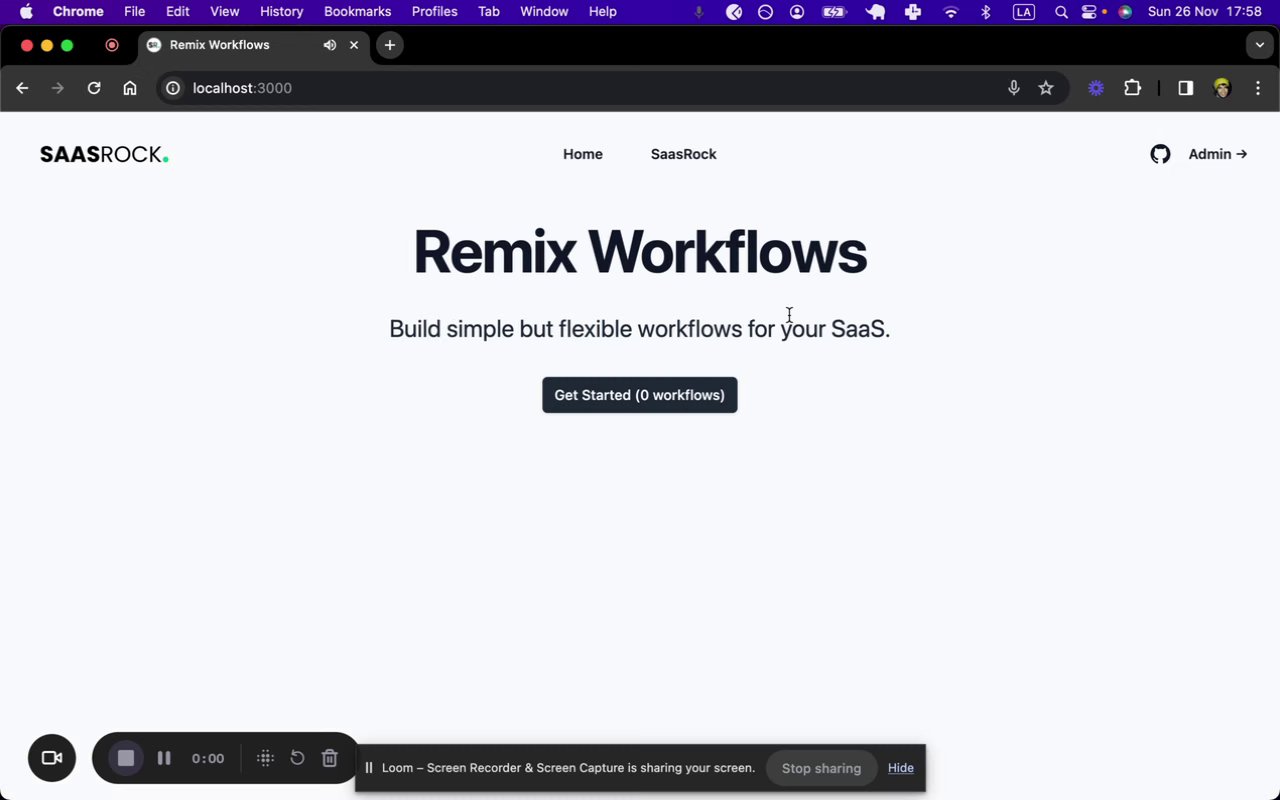Stop the Loom recording

click(x=126, y=758)
